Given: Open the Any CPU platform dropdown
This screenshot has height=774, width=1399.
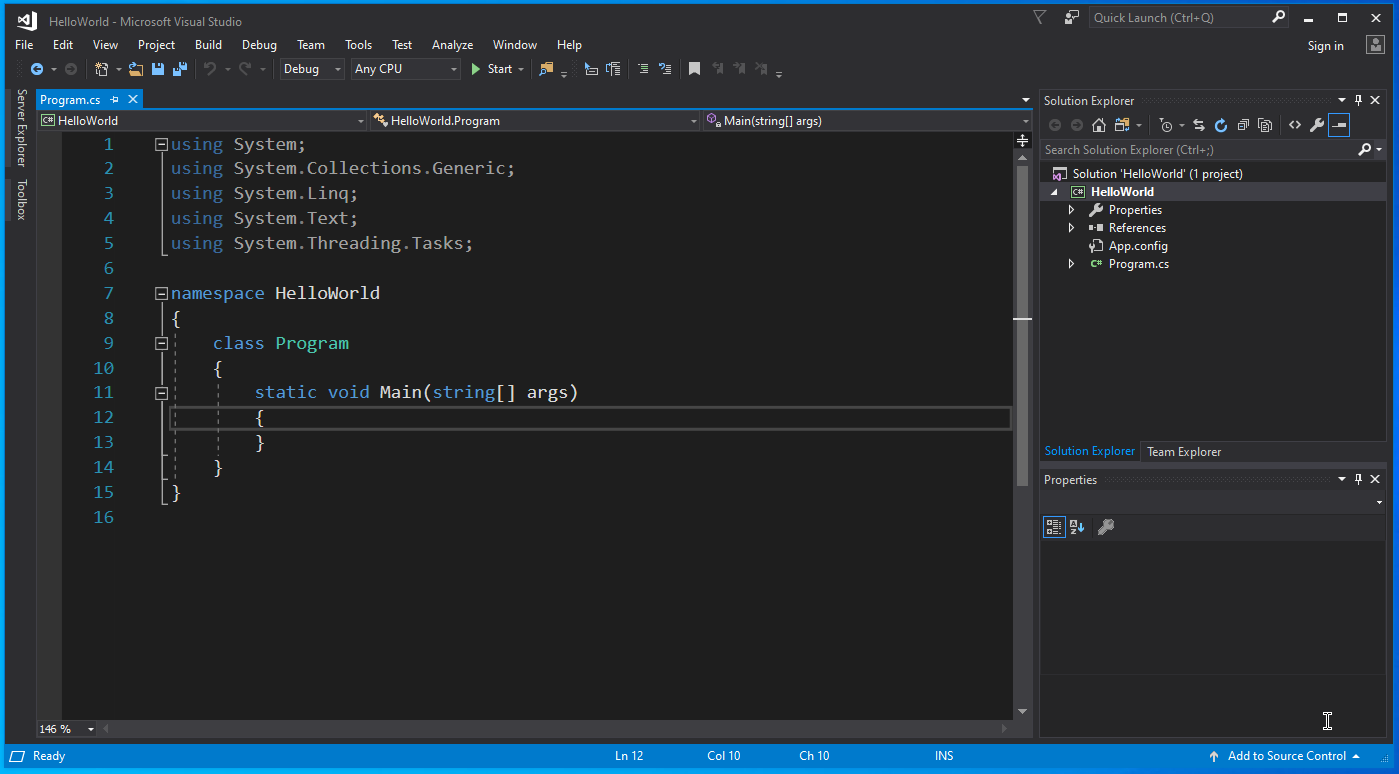Looking at the screenshot, I should pos(453,68).
